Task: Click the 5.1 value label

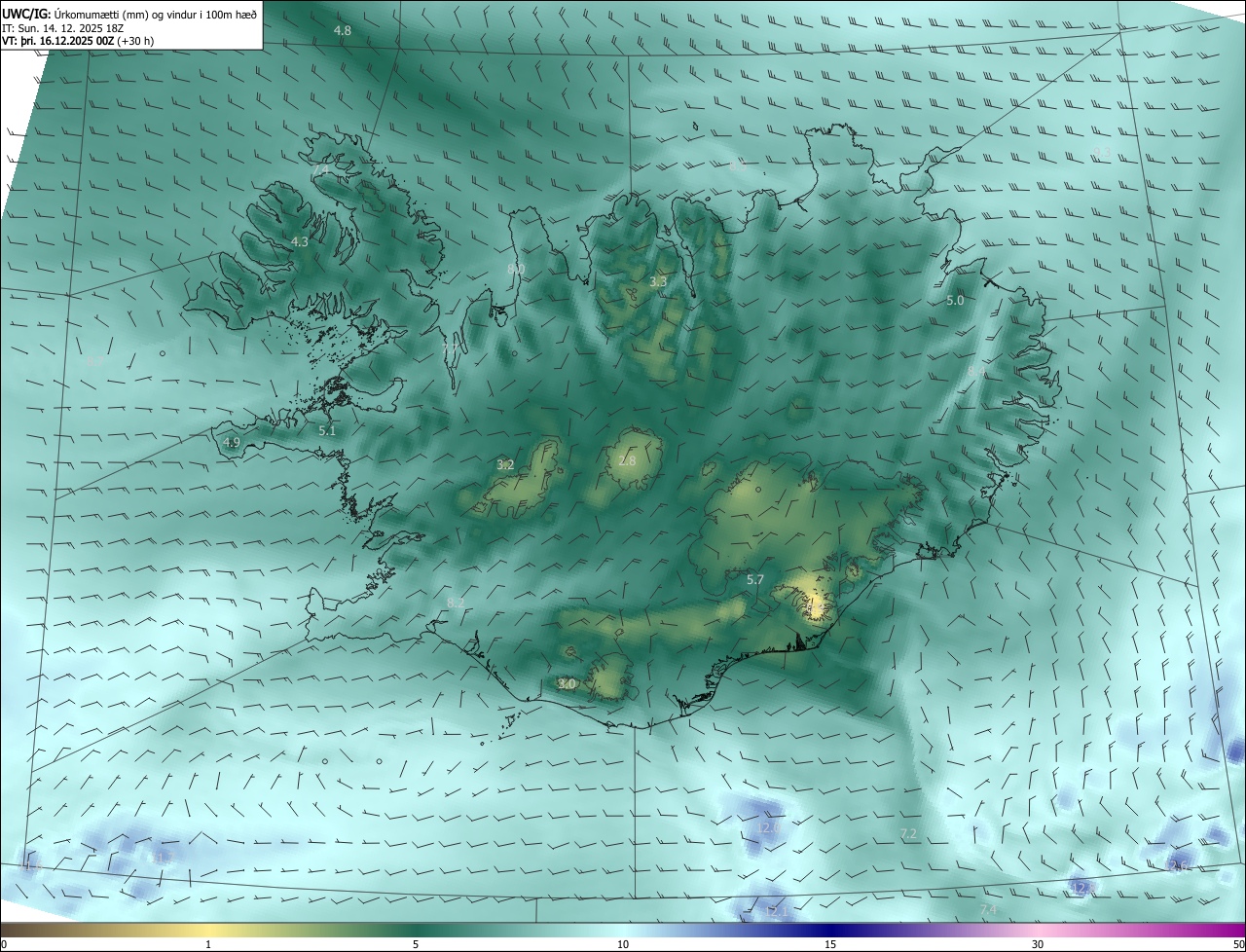Action: [x=327, y=430]
